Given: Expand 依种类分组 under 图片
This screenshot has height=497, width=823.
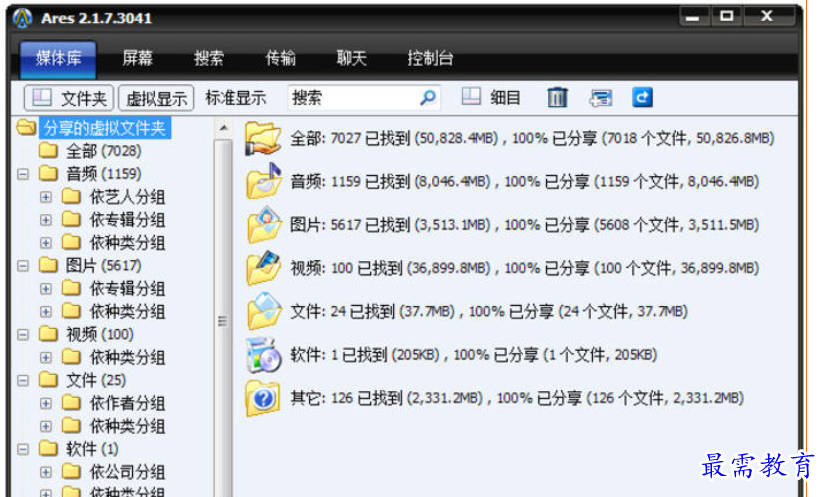Looking at the screenshot, I should coord(46,312).
